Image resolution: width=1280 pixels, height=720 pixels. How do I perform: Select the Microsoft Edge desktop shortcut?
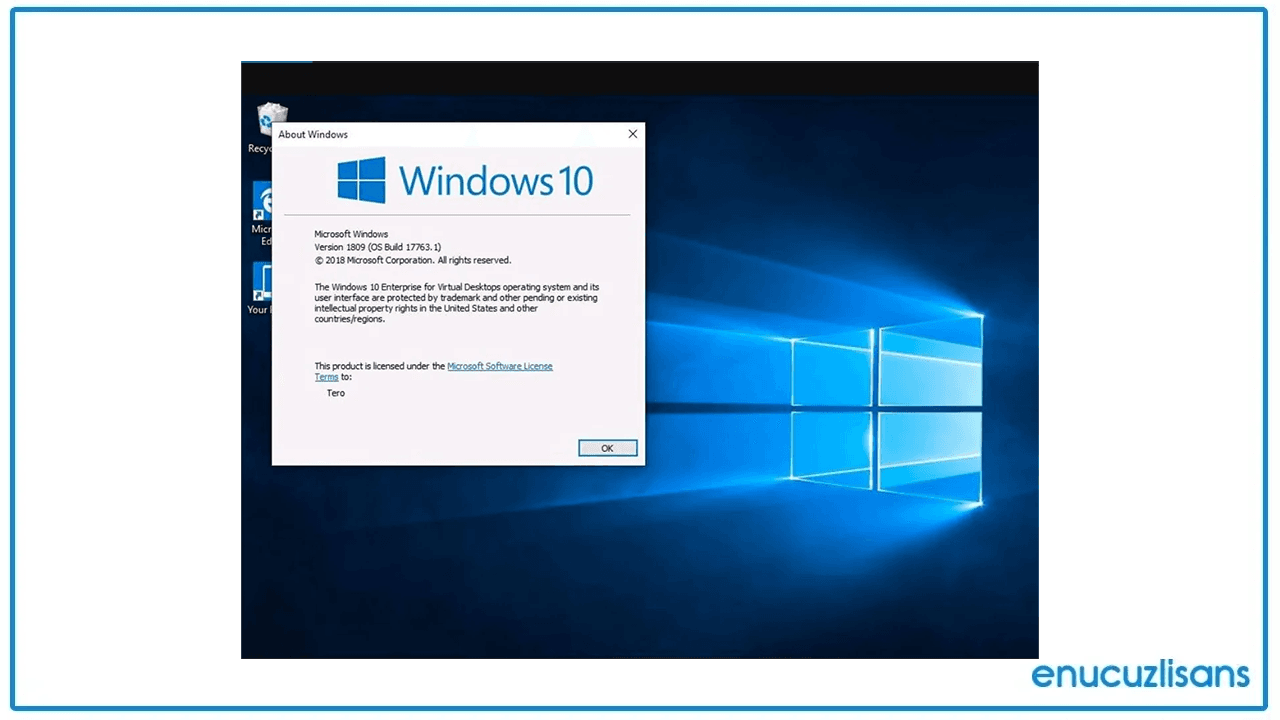click(x=262, y=213)
